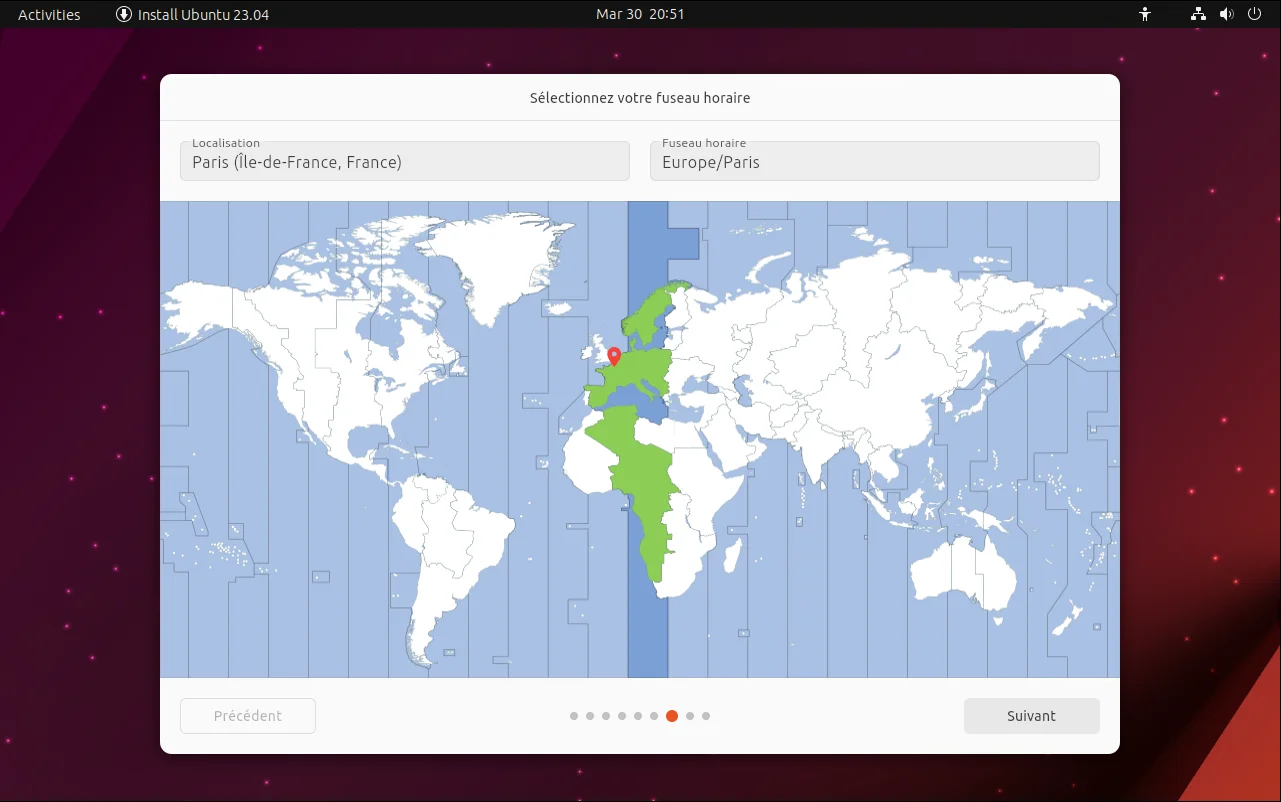
Task: Select the Localisation field showing Paris
Action: (x=405, y=161)
